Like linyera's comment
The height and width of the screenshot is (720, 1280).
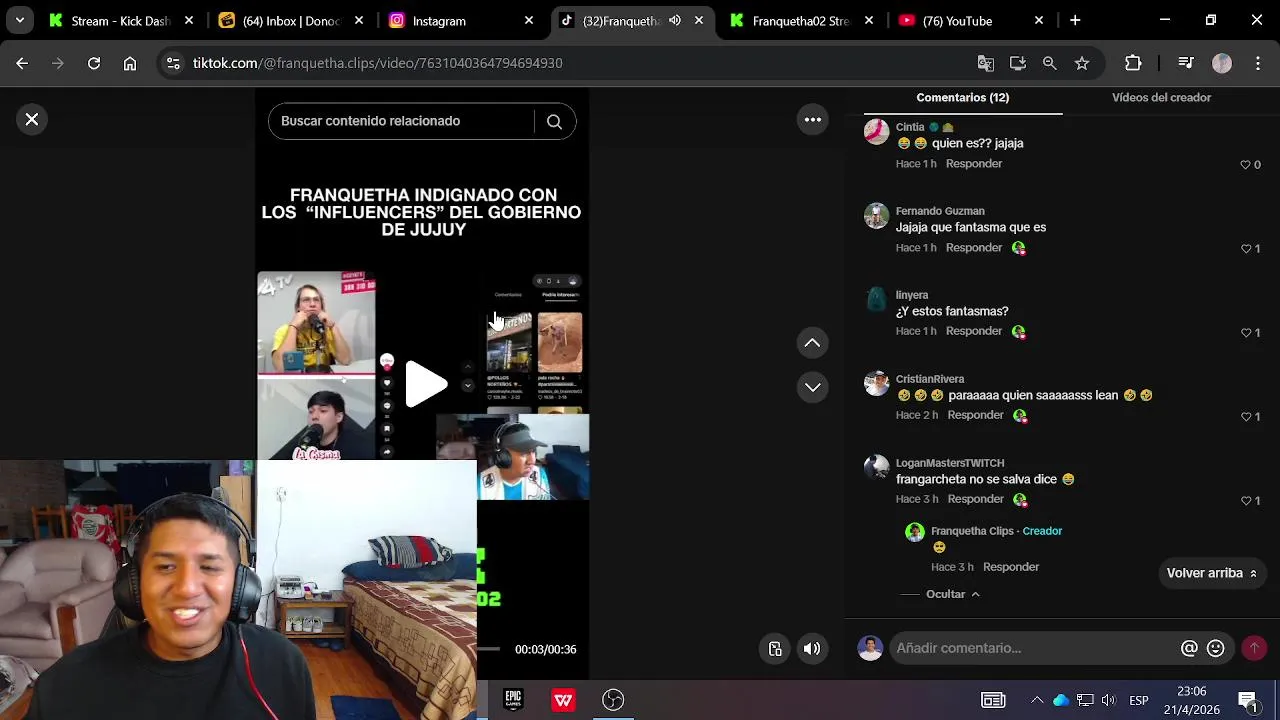[x=1246, y=332]
